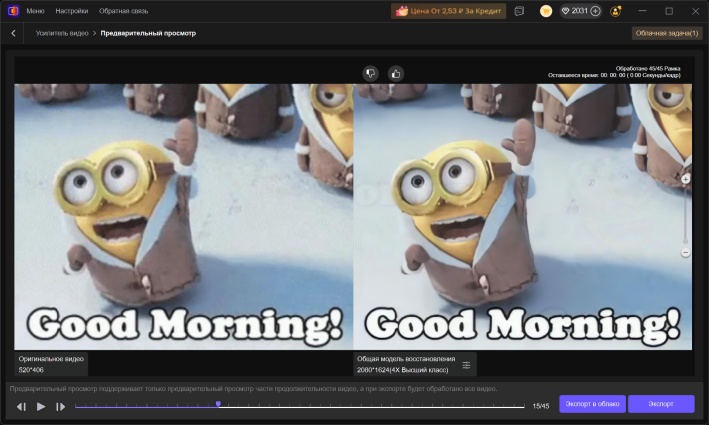Click the Общая модель восстановления label
This screenshot has height=425, width=709.
(x=406, y=359)
